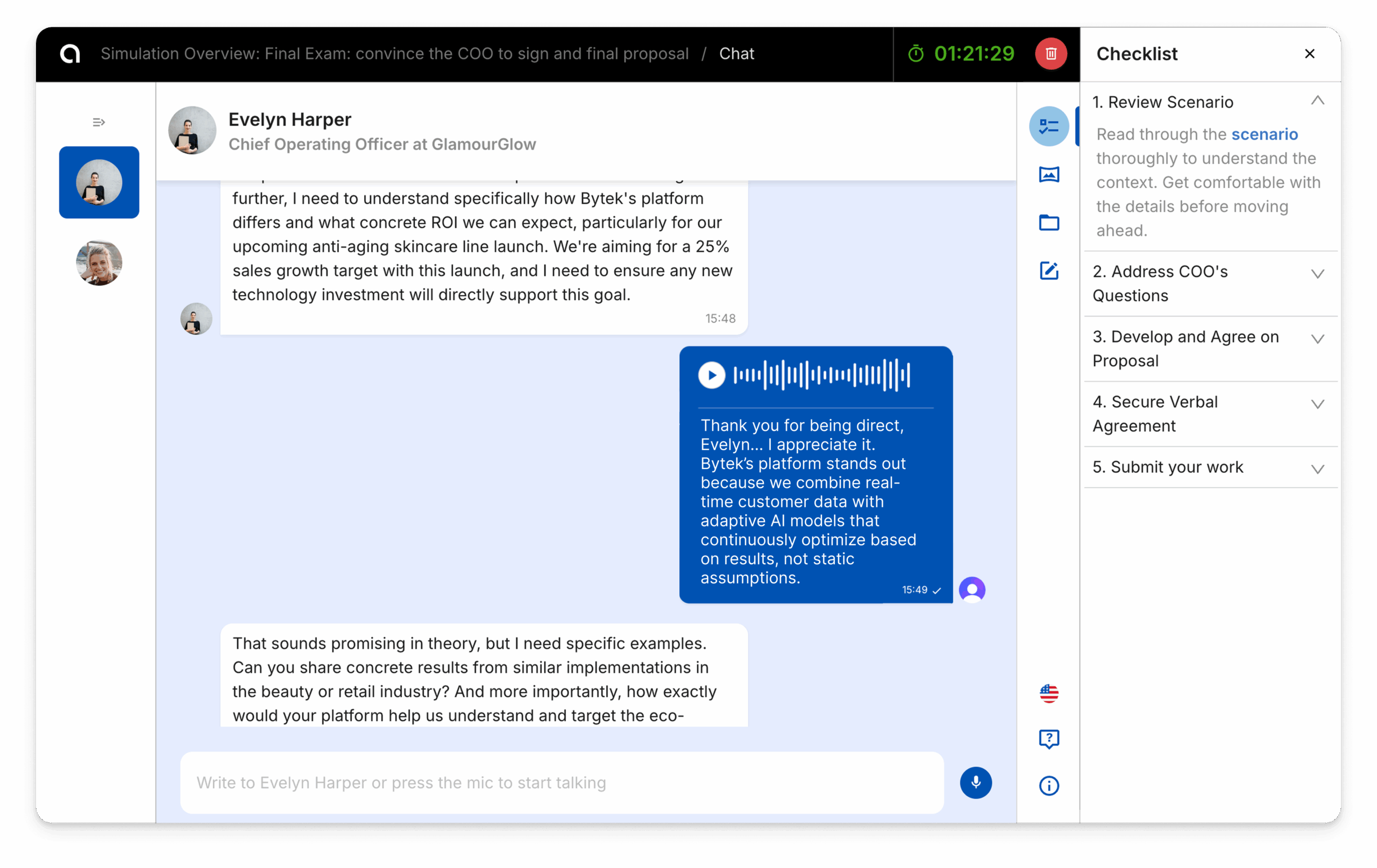Open the image gallery icon
Screen dimensions: 1377x868
point(1049,174)
